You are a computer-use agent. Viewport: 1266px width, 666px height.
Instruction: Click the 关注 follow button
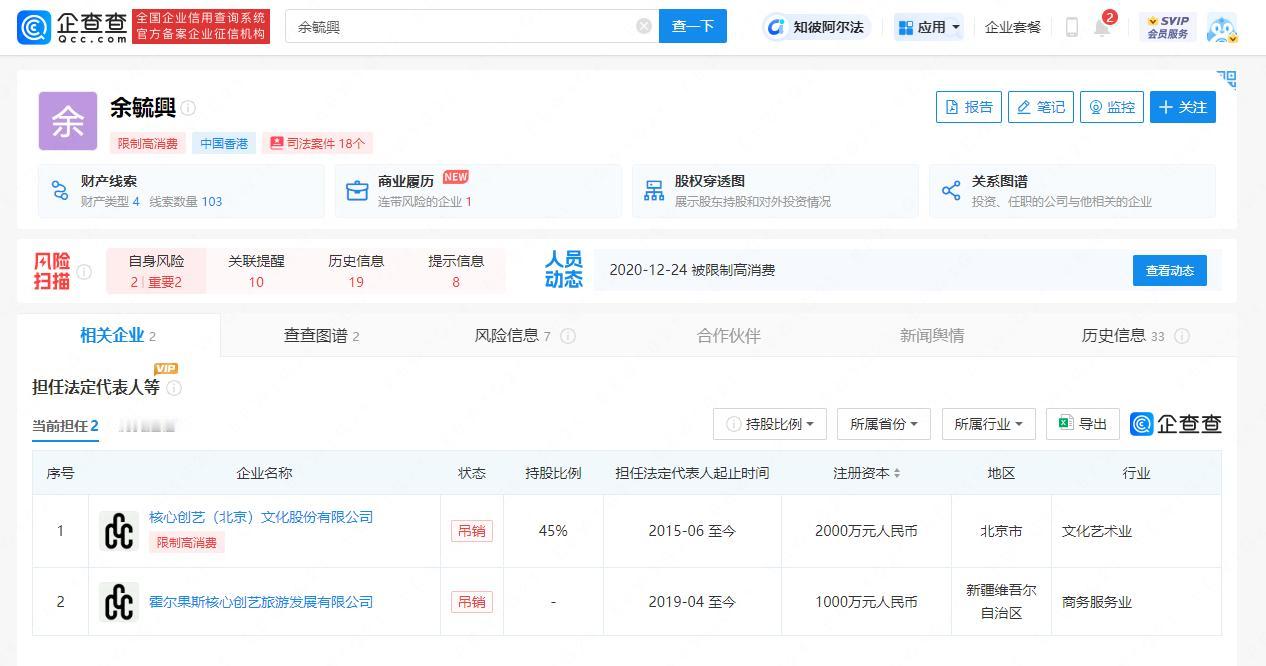pyautogui.click(x=1183, y=107)
